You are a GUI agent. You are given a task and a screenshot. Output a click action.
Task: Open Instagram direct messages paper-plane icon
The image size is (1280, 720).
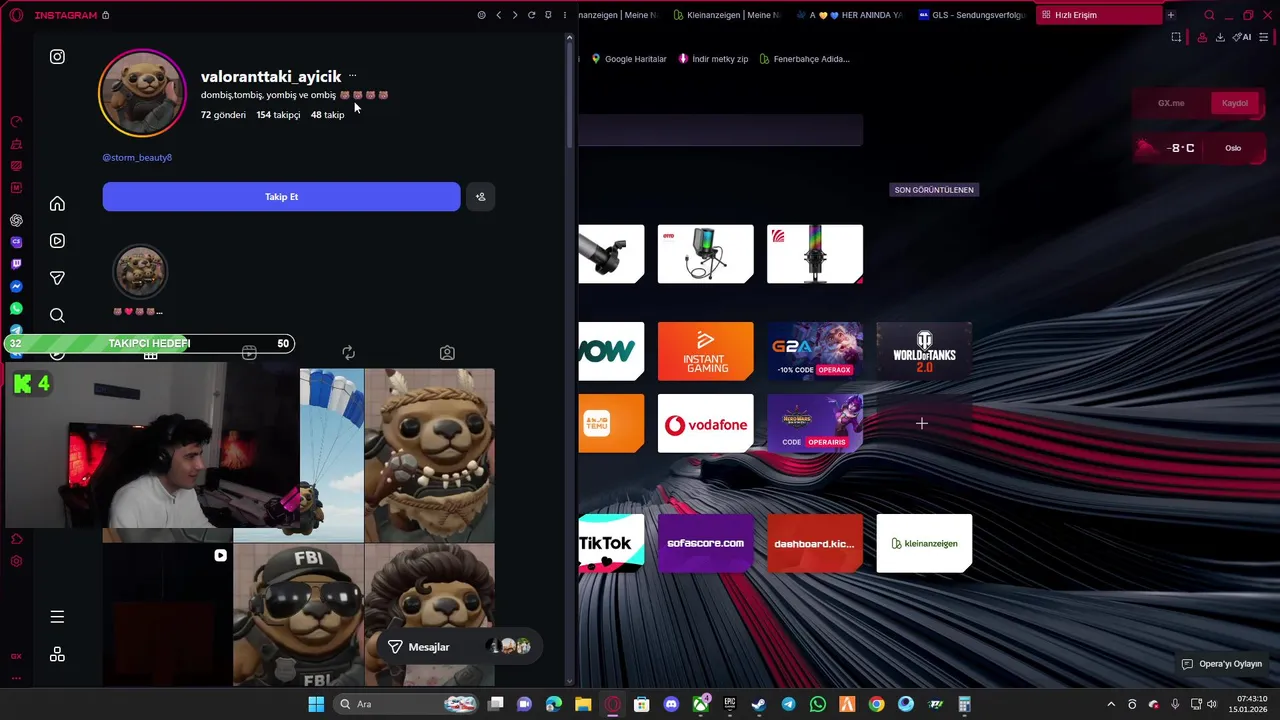(x=57, y=278)
